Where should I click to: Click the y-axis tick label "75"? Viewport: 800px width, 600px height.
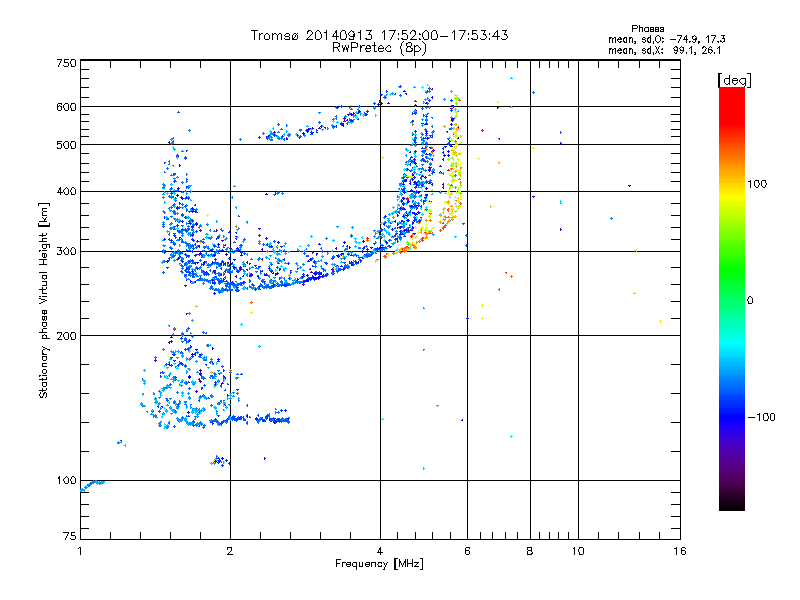70,536
